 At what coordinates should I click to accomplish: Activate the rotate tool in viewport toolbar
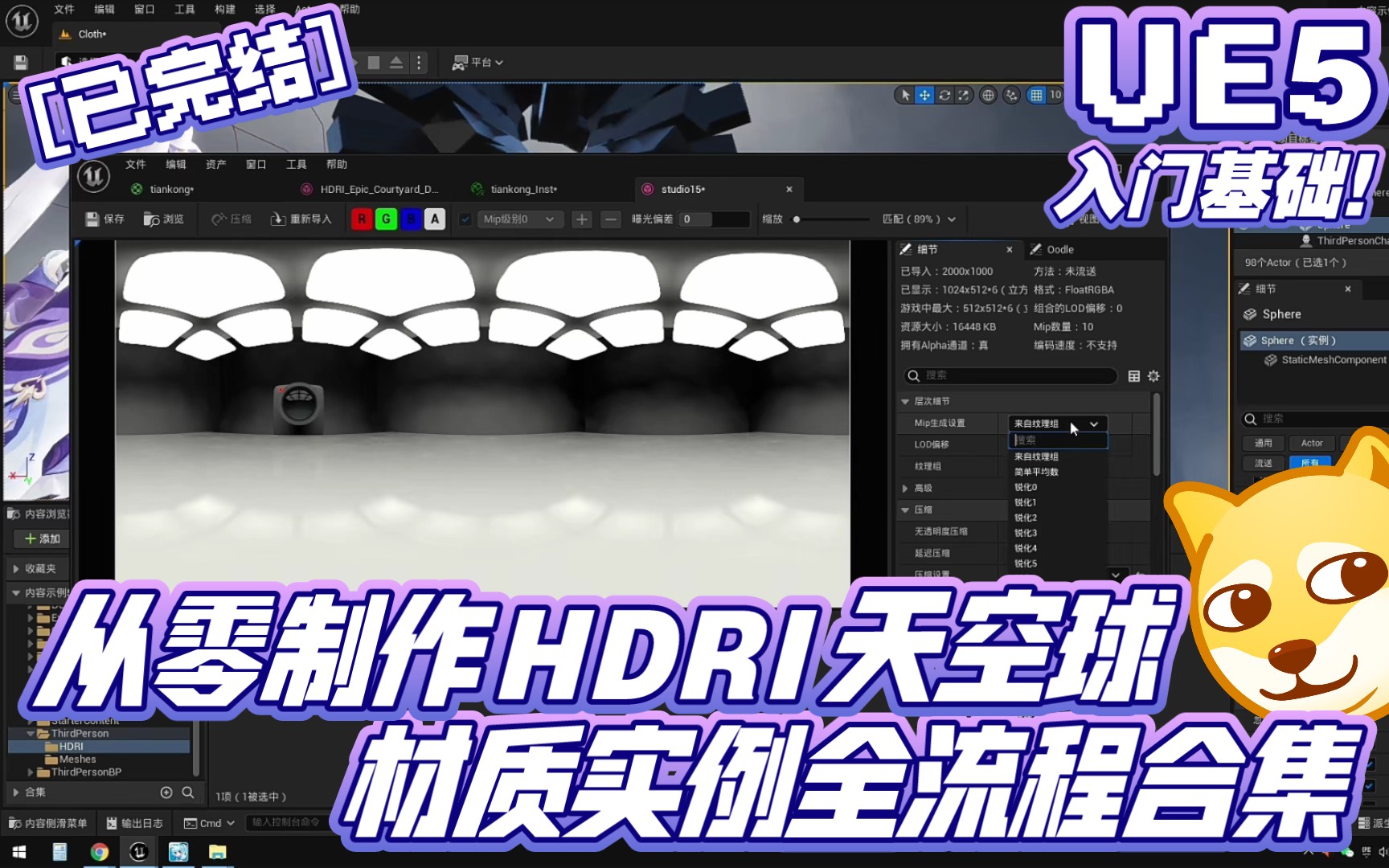coord(944,95)
